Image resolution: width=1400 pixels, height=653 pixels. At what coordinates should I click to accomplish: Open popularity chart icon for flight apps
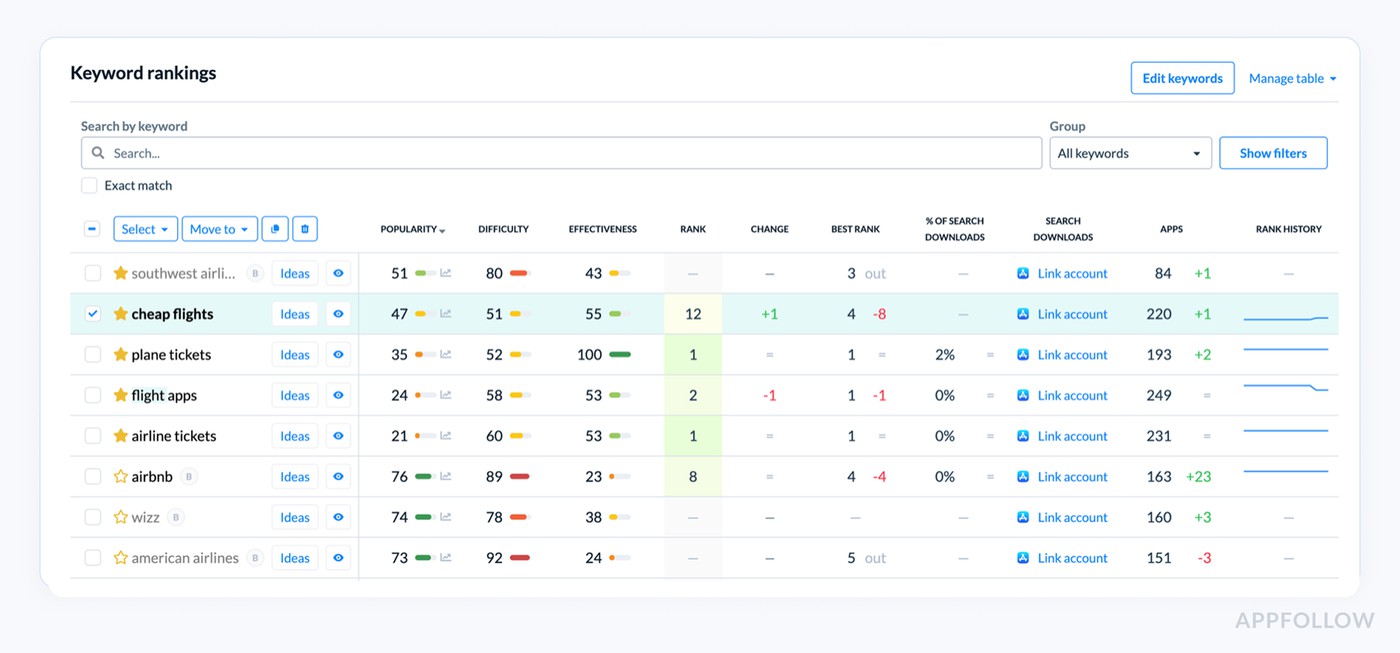446,395
